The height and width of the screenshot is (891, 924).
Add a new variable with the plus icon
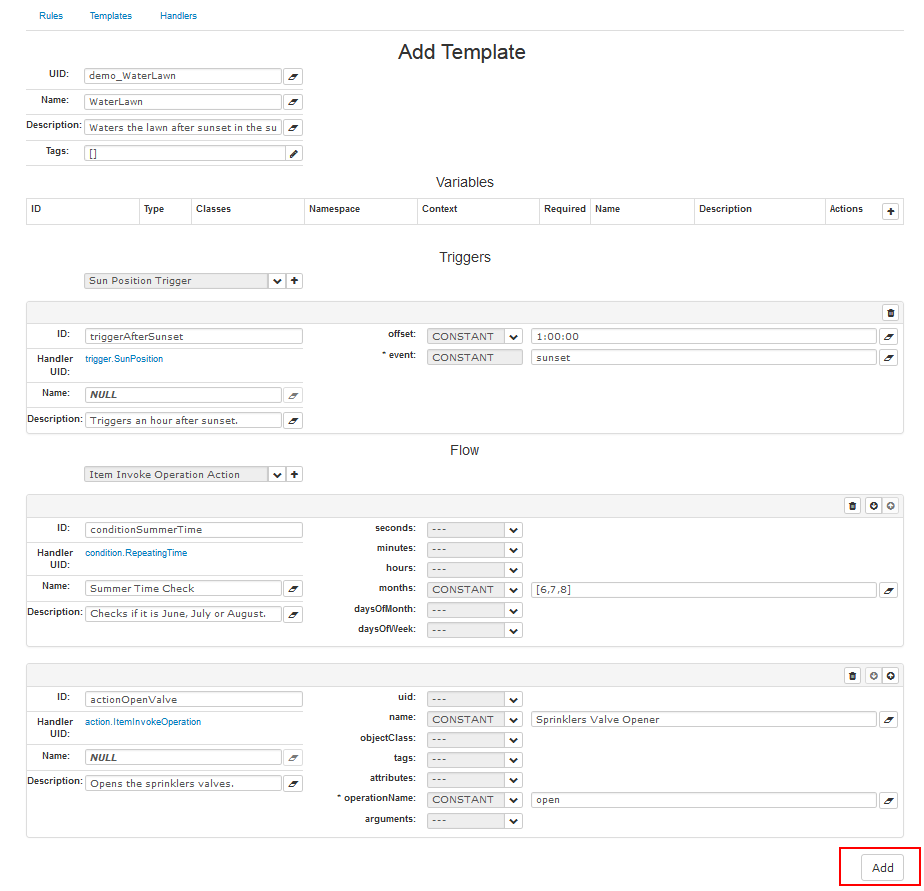point(890,211)
